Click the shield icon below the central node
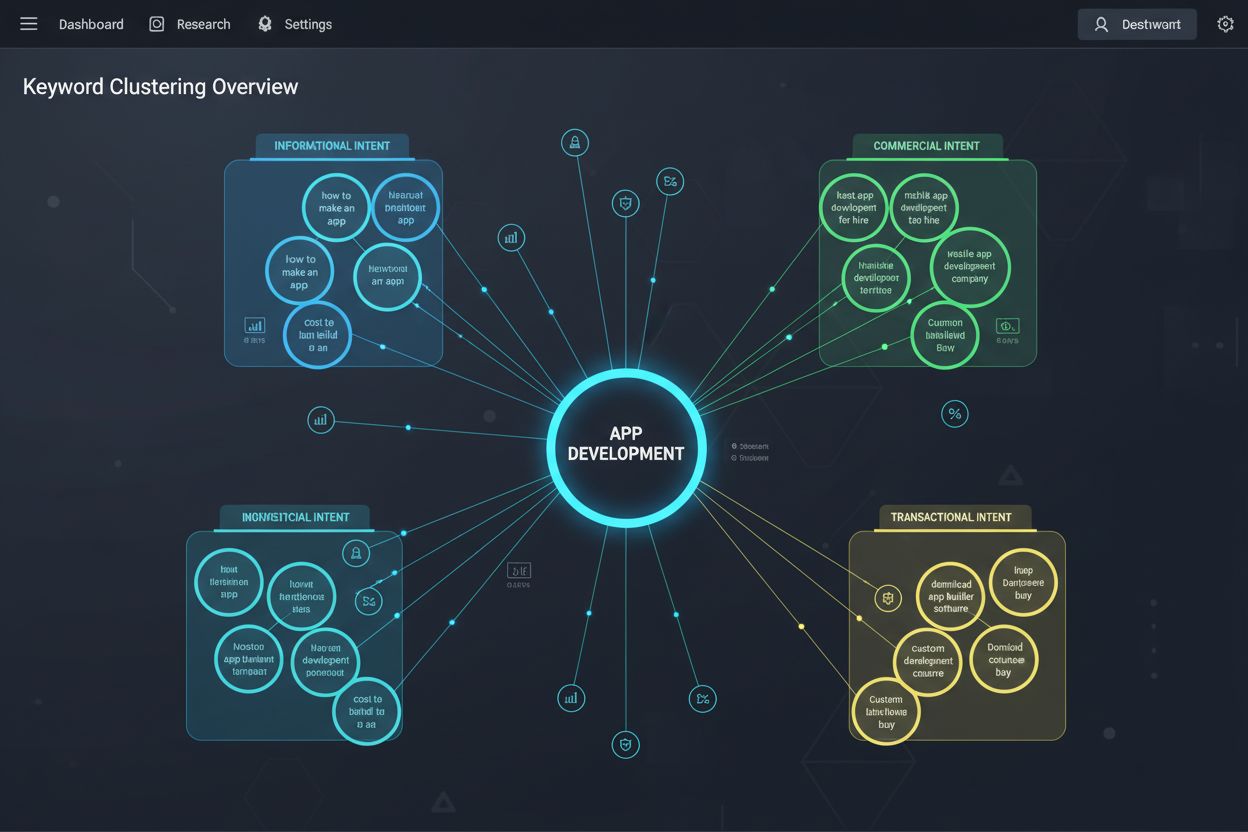This screenshot has height=832, width=1248. click(x=626, y=744)
